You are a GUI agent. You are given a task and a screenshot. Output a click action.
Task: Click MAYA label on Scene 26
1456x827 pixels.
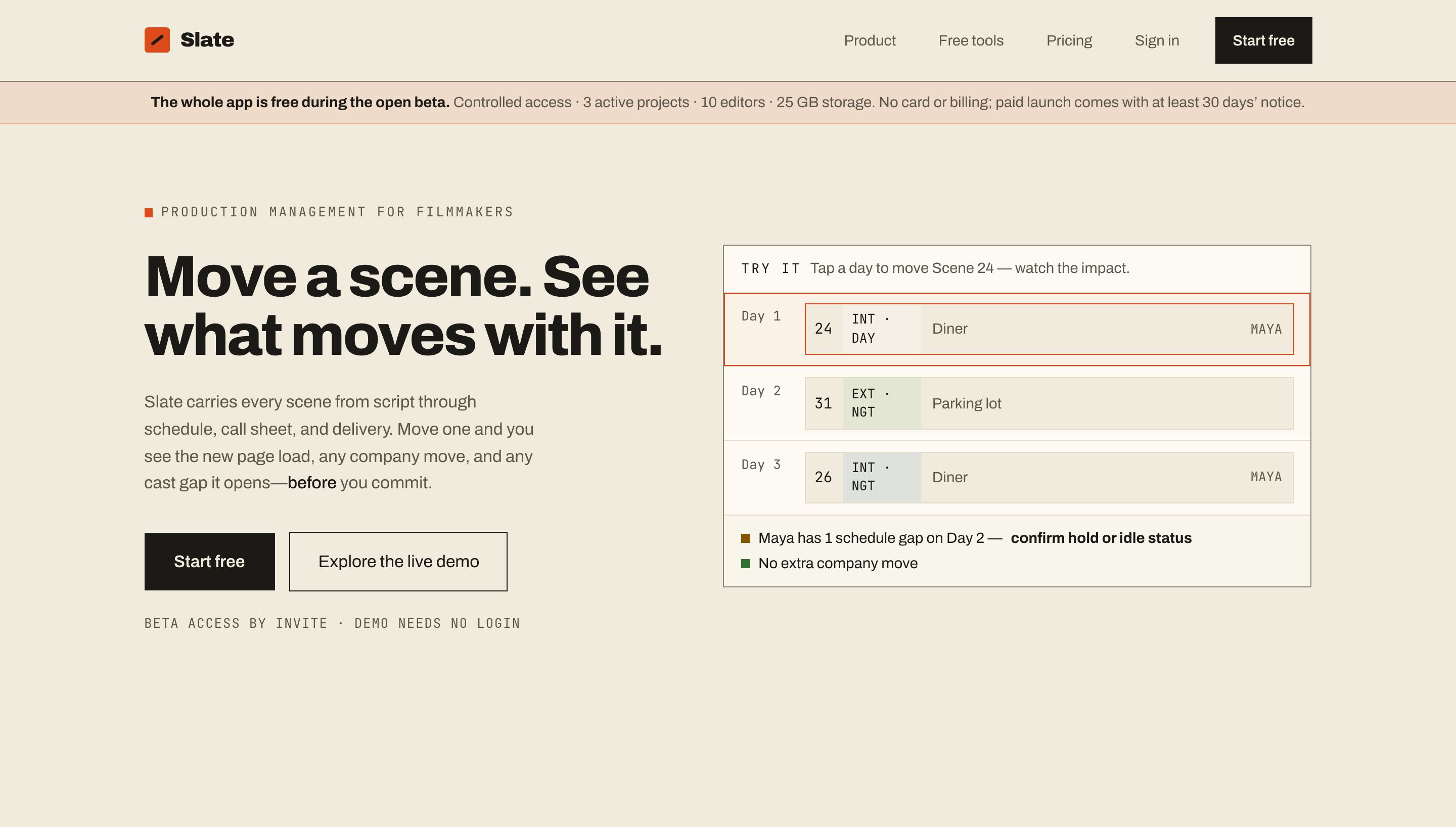1266,477
